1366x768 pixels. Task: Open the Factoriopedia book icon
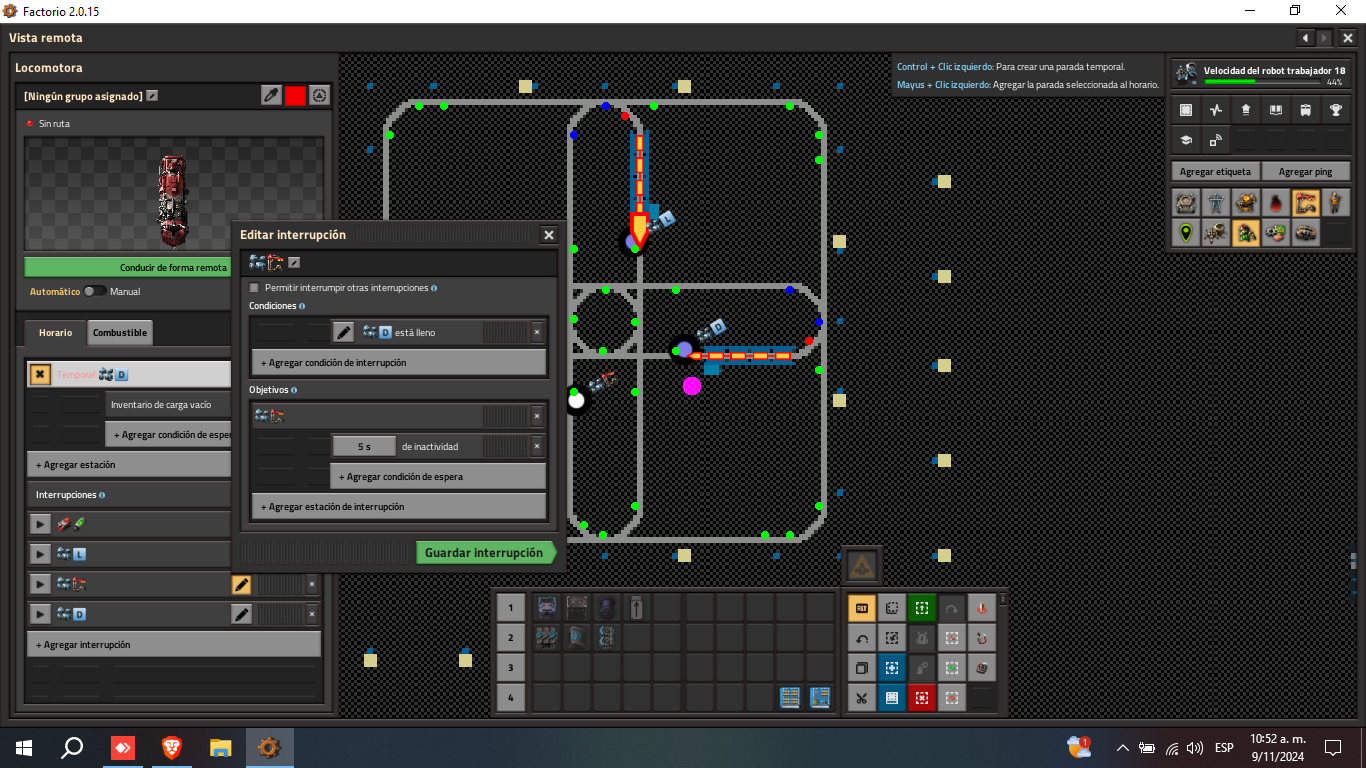pos(1276,110)
